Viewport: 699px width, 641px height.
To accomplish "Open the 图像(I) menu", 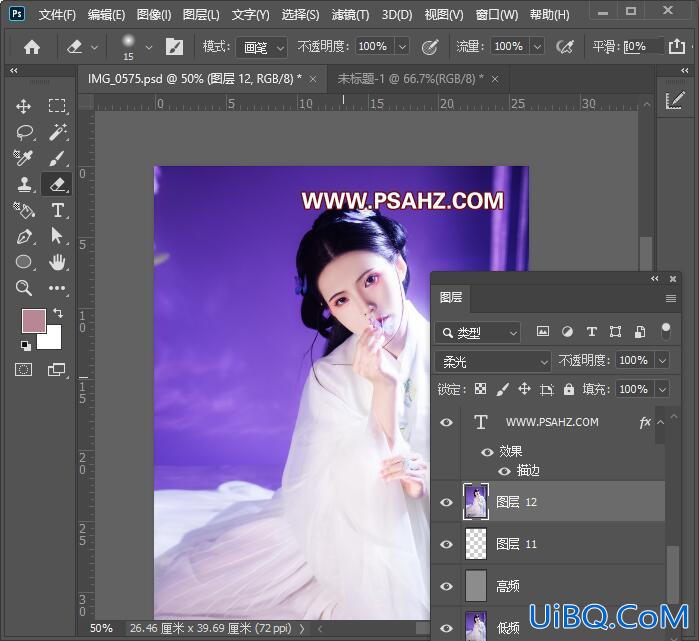I will pyautogui.click(x=154, y=15).
